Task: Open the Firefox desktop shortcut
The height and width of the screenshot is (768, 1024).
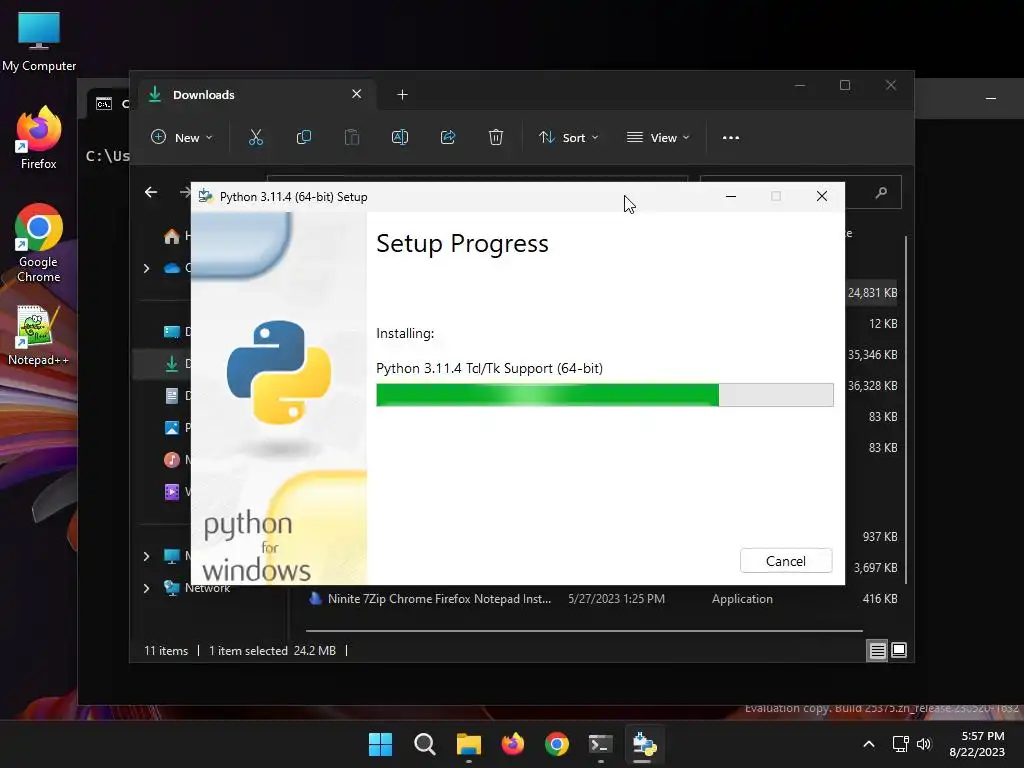Action: coord(39,138)
